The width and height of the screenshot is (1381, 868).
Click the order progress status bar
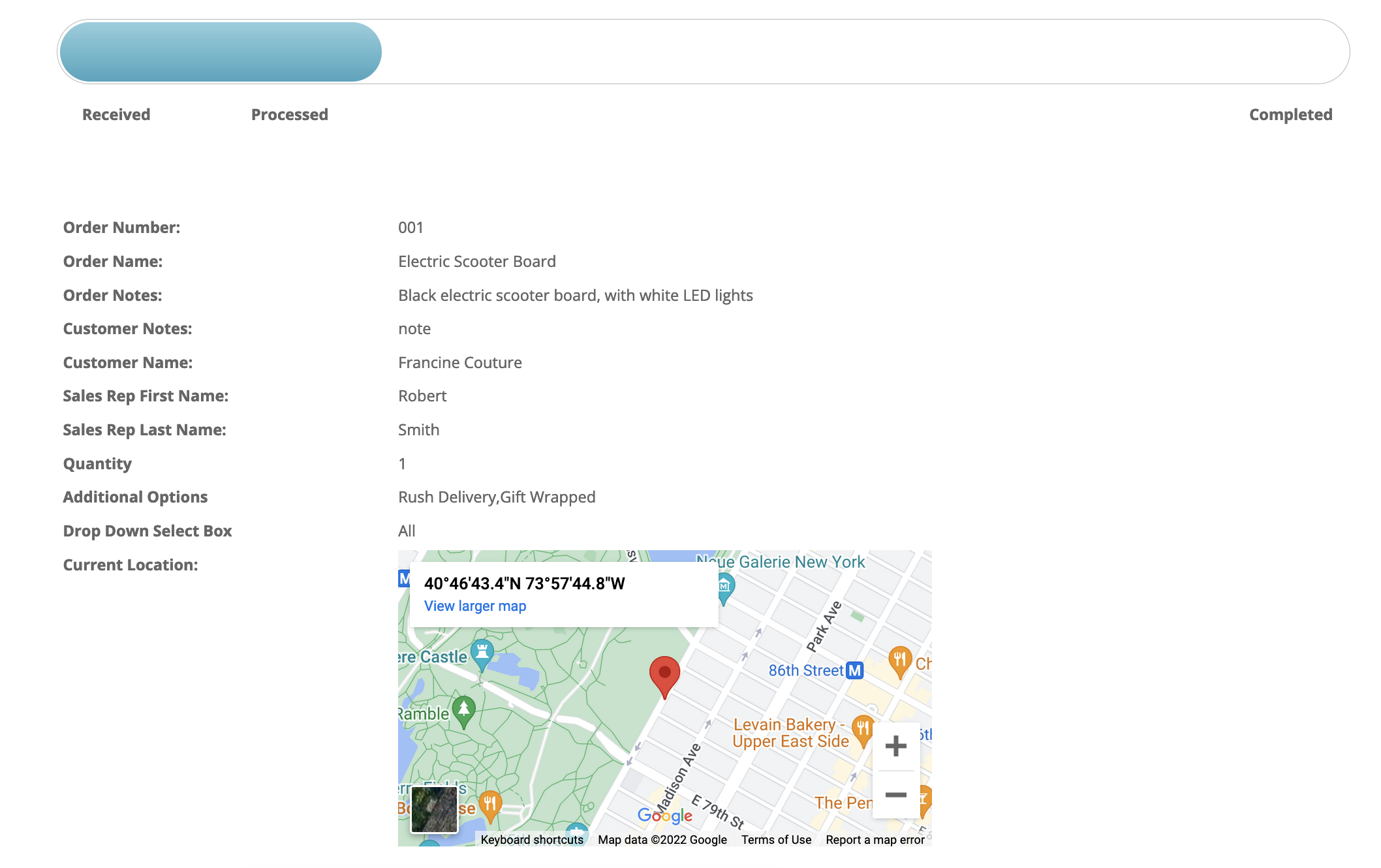707,51
